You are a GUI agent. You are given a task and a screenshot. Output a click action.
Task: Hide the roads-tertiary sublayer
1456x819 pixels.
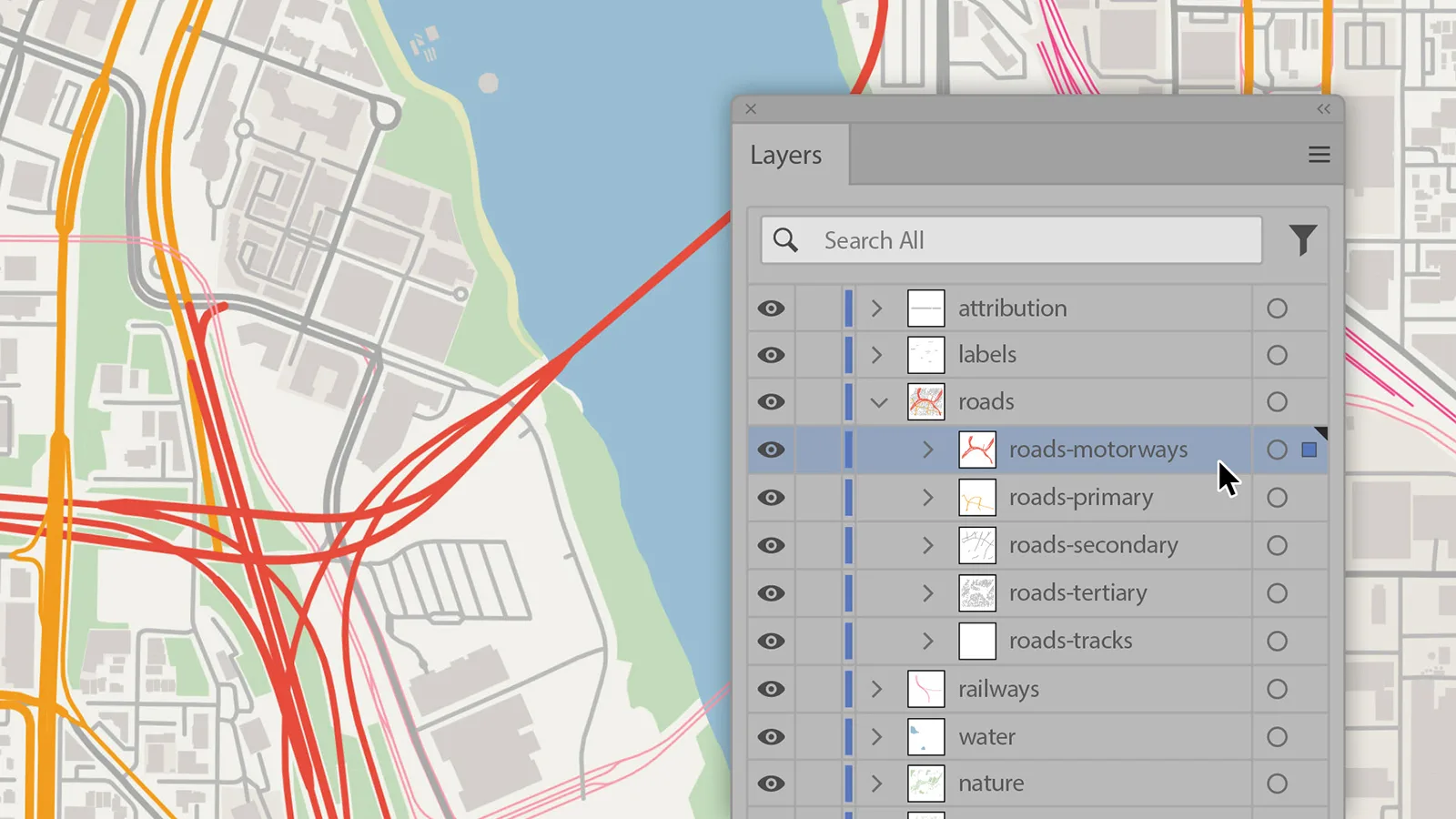pos(771,593)
